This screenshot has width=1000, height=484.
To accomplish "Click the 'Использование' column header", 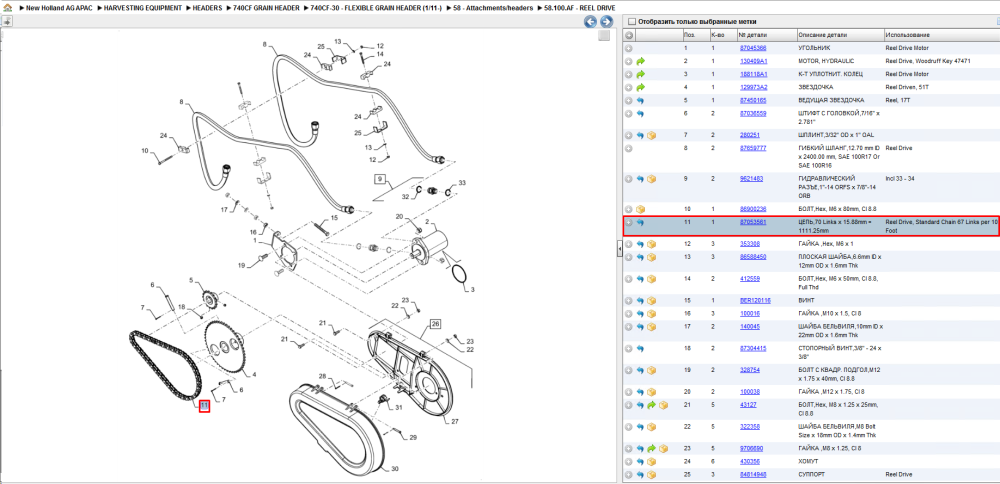I will tap(941, 35).
